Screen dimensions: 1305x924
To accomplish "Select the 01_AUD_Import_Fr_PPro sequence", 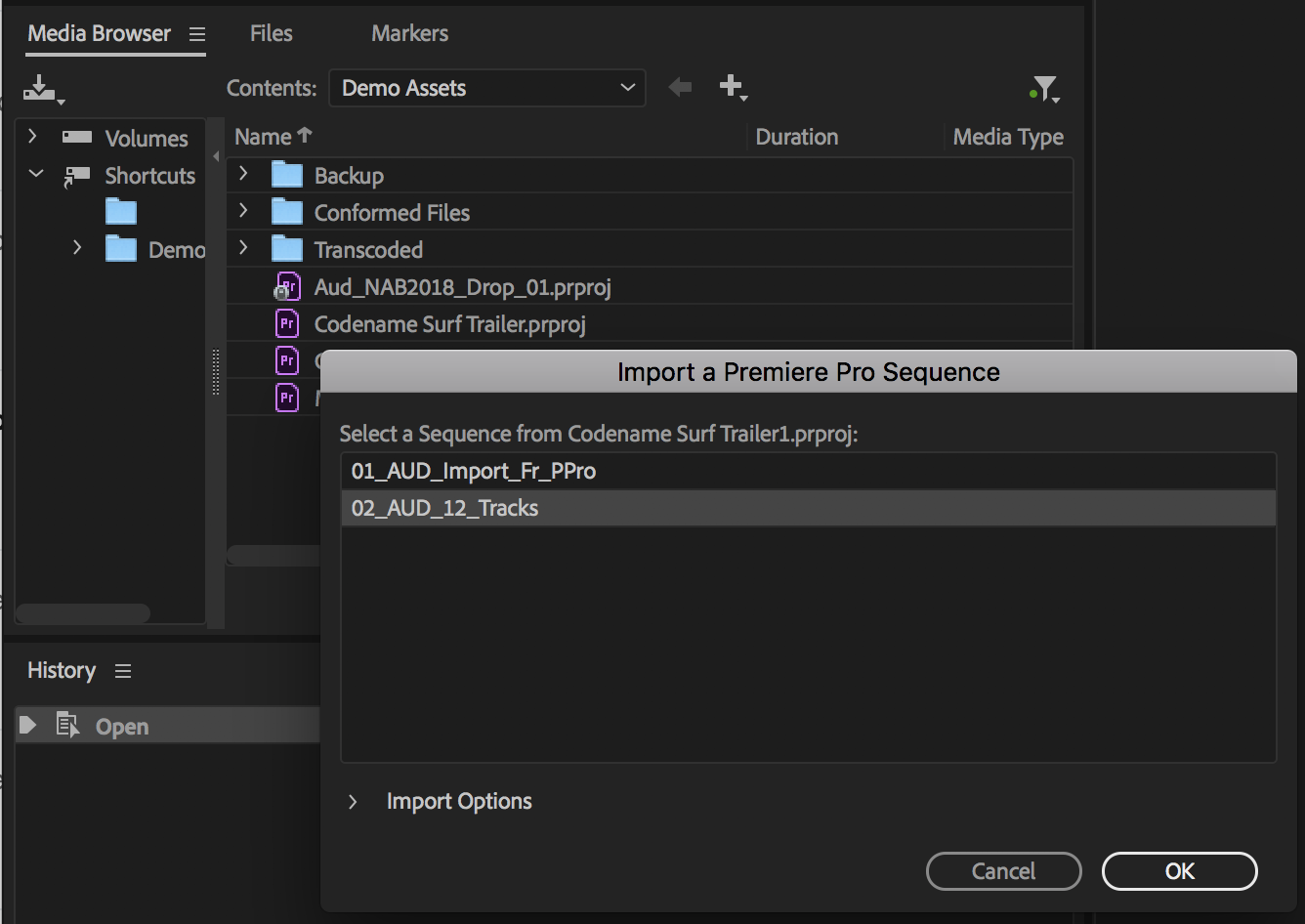I will pos(474,471).
